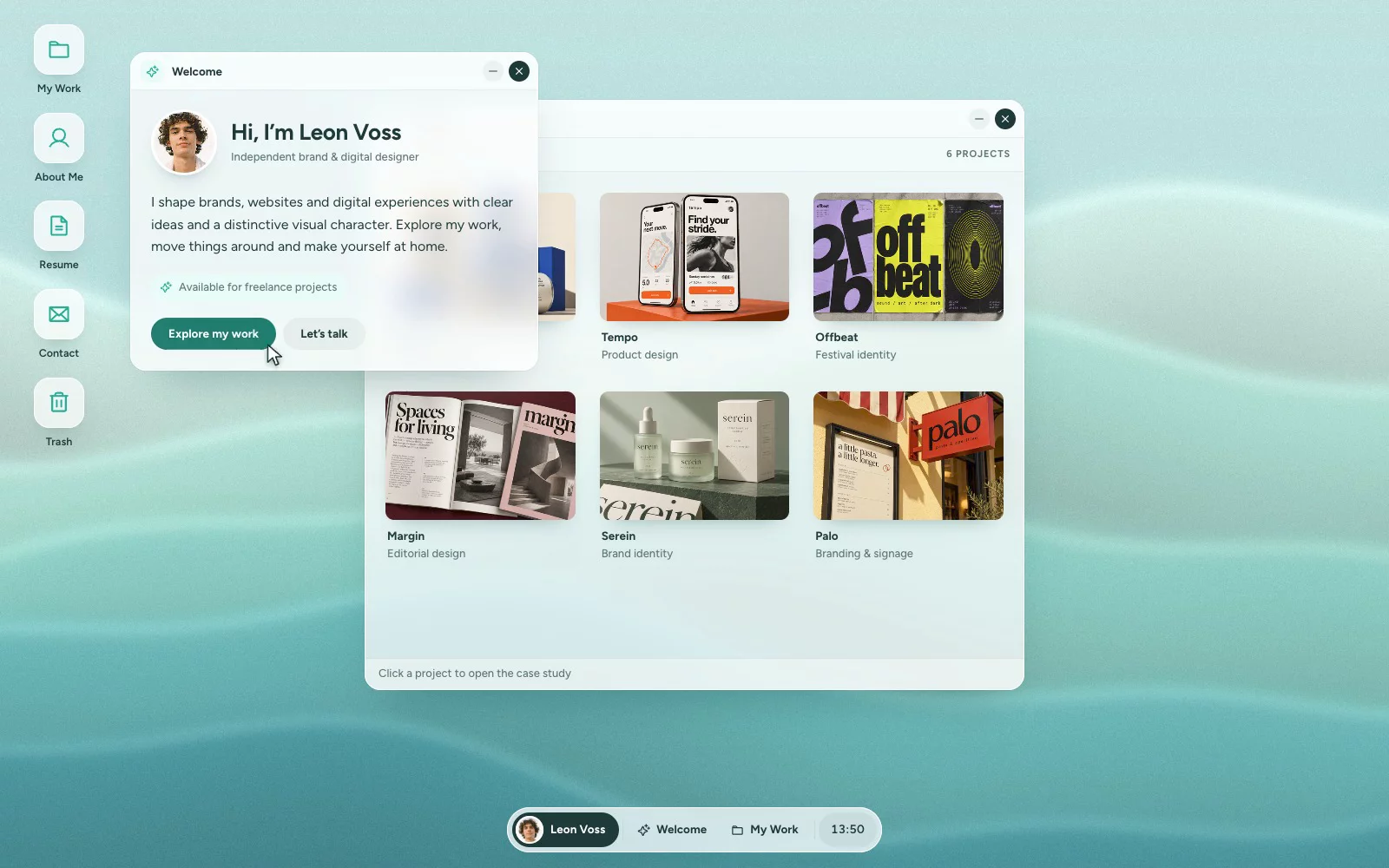Open the About Me desktop icon
The height and width of the screenshot is (868, 1389).
59,138
